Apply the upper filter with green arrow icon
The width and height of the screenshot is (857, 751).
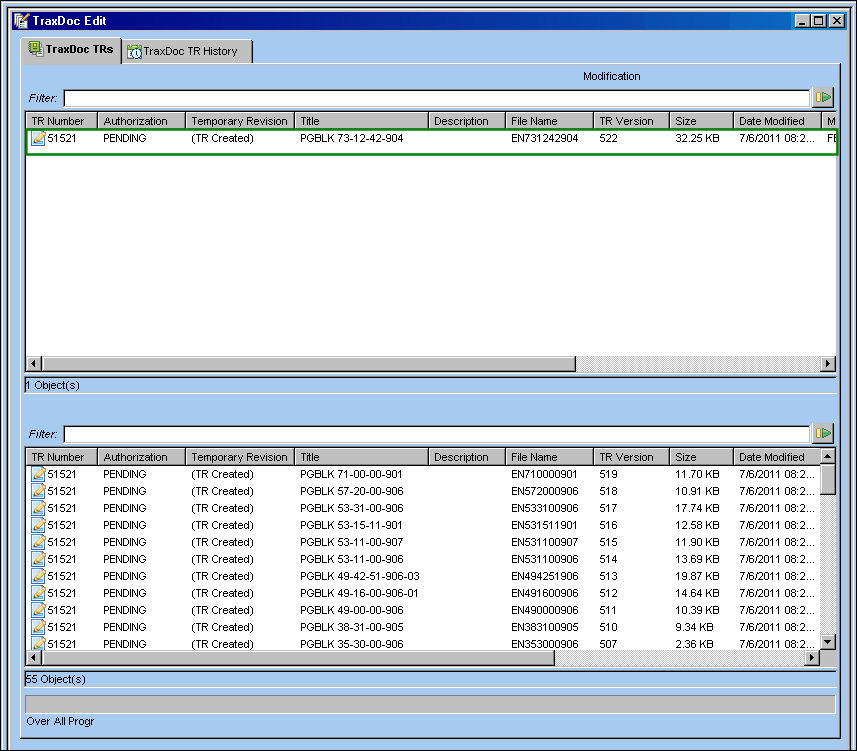point(823,98)
